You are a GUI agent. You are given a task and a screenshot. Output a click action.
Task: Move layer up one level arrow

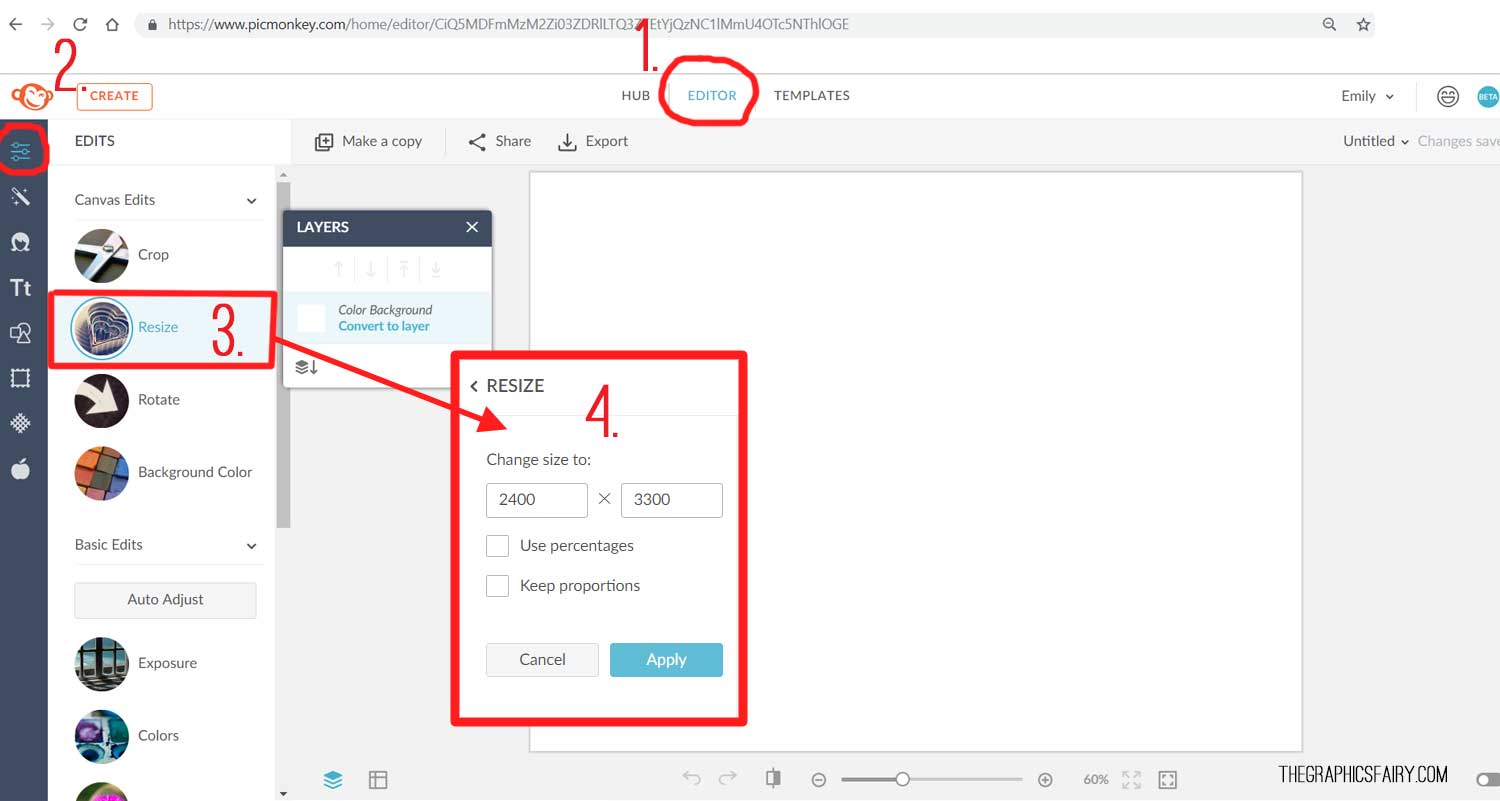click(x=338, y=269)
